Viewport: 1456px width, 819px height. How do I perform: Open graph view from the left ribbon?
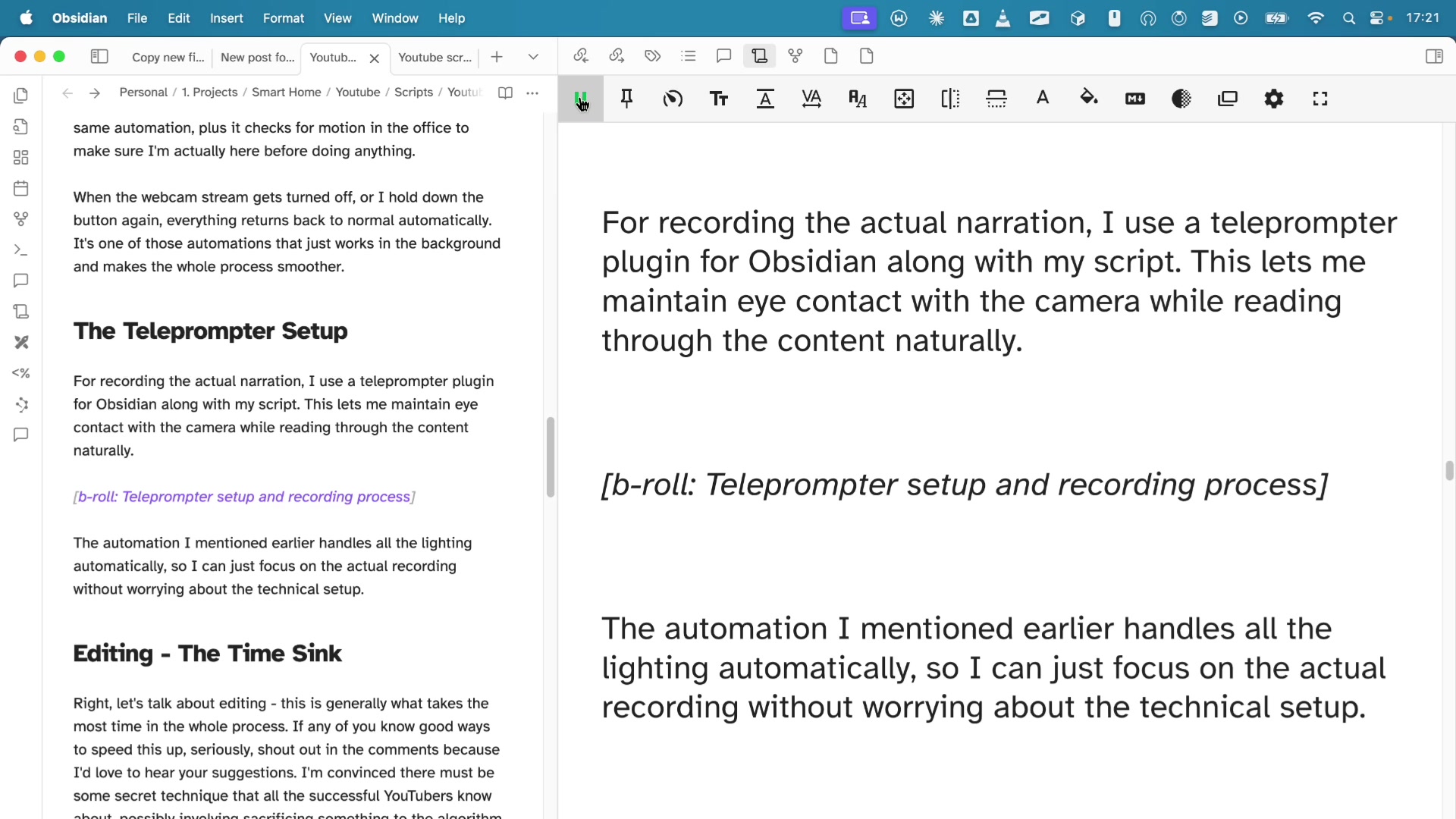(21, 219)
